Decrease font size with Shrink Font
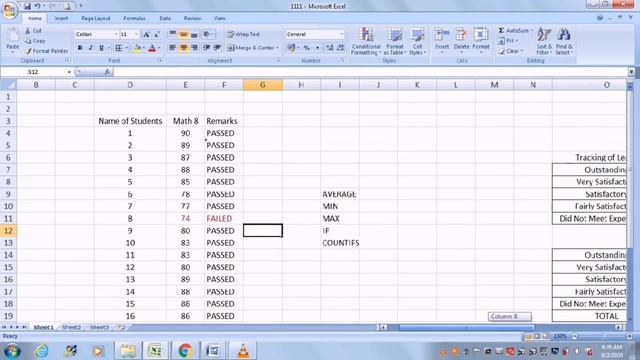The height and width of the screenshot is (360, 640). [157, 34]
